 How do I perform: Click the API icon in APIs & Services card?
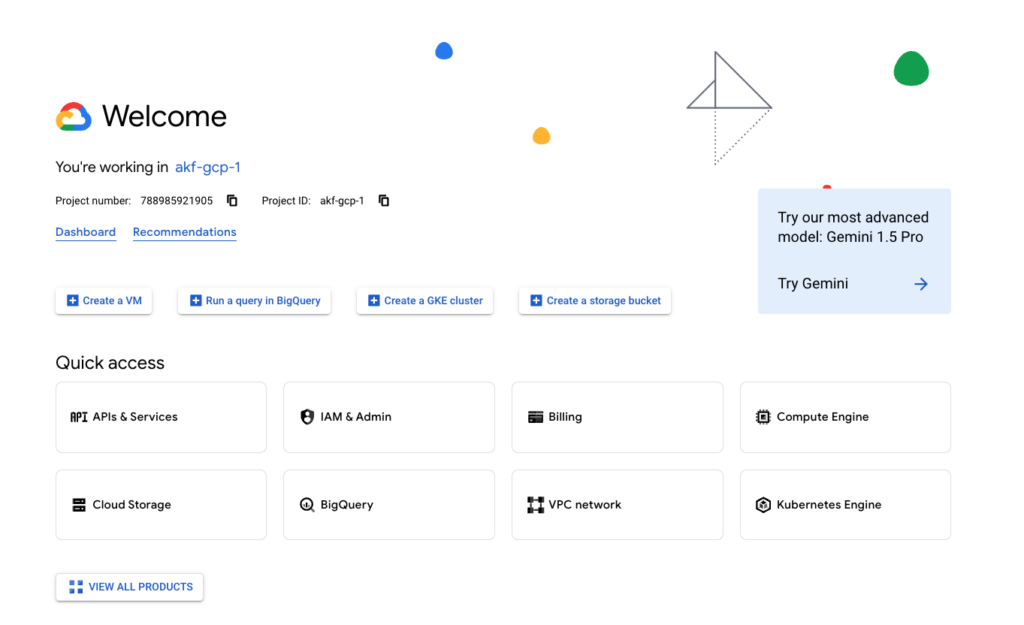pyautogui.click(x=78, y=417)
